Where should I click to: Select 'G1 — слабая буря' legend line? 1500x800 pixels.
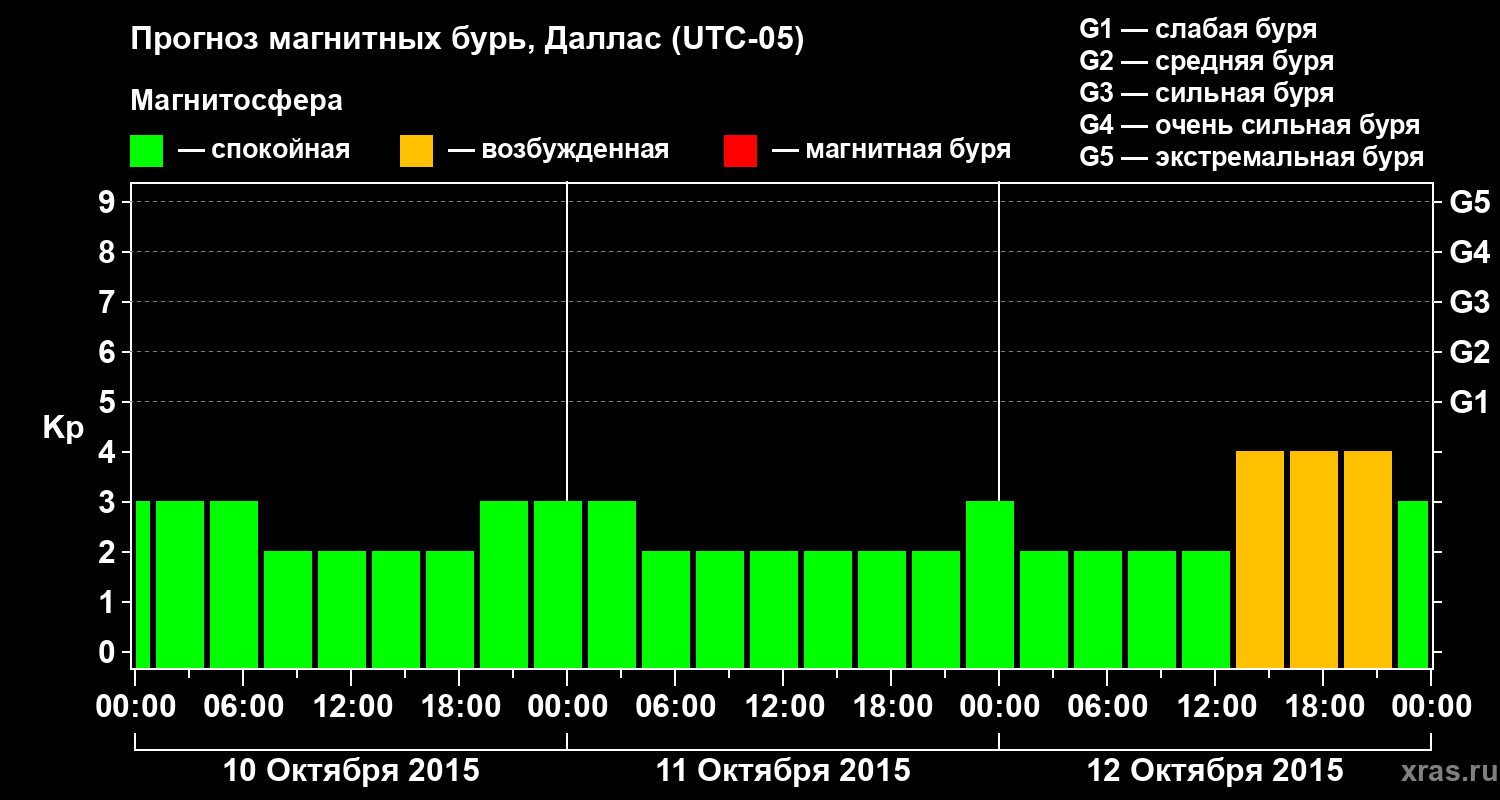click(x=1198, y=29)
